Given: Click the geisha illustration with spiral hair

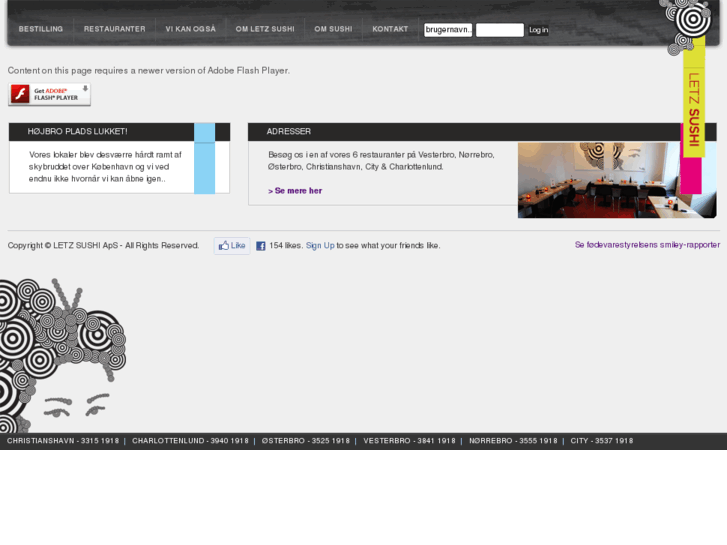Looking at the screenshot, I should pos(63,355).
